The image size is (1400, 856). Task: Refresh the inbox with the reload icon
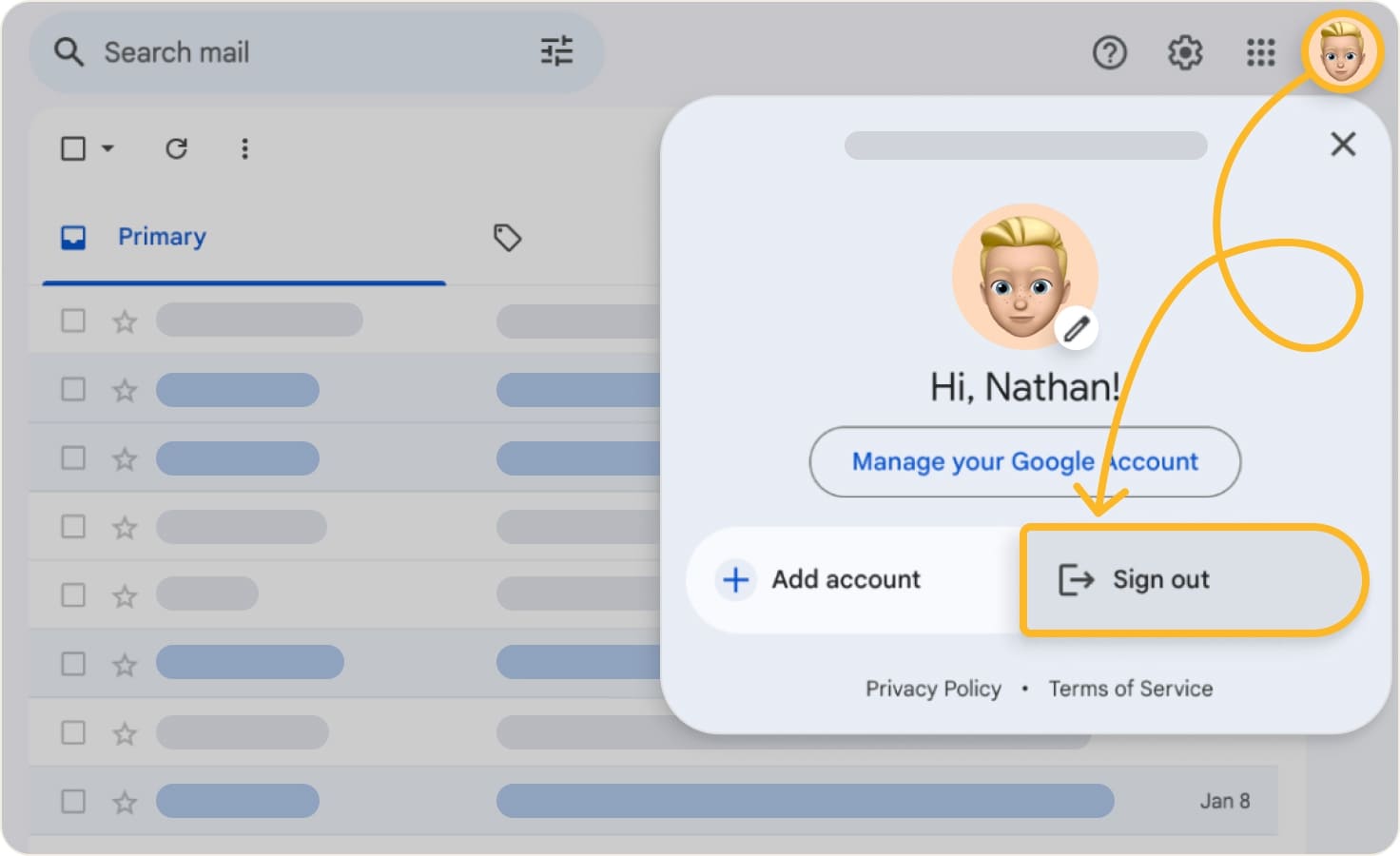click(x=177, y=148)
